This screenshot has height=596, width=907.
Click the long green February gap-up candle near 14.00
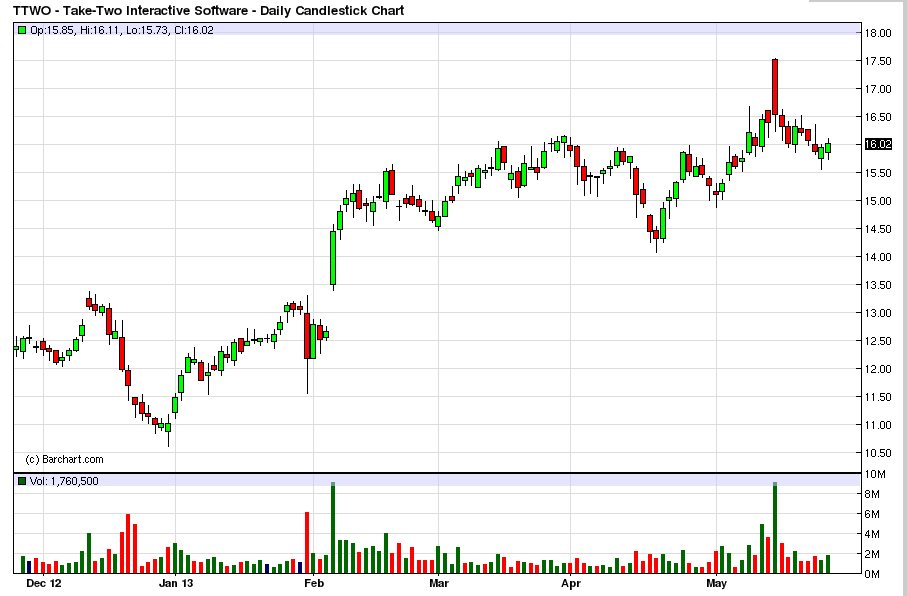tap(333, 258)
